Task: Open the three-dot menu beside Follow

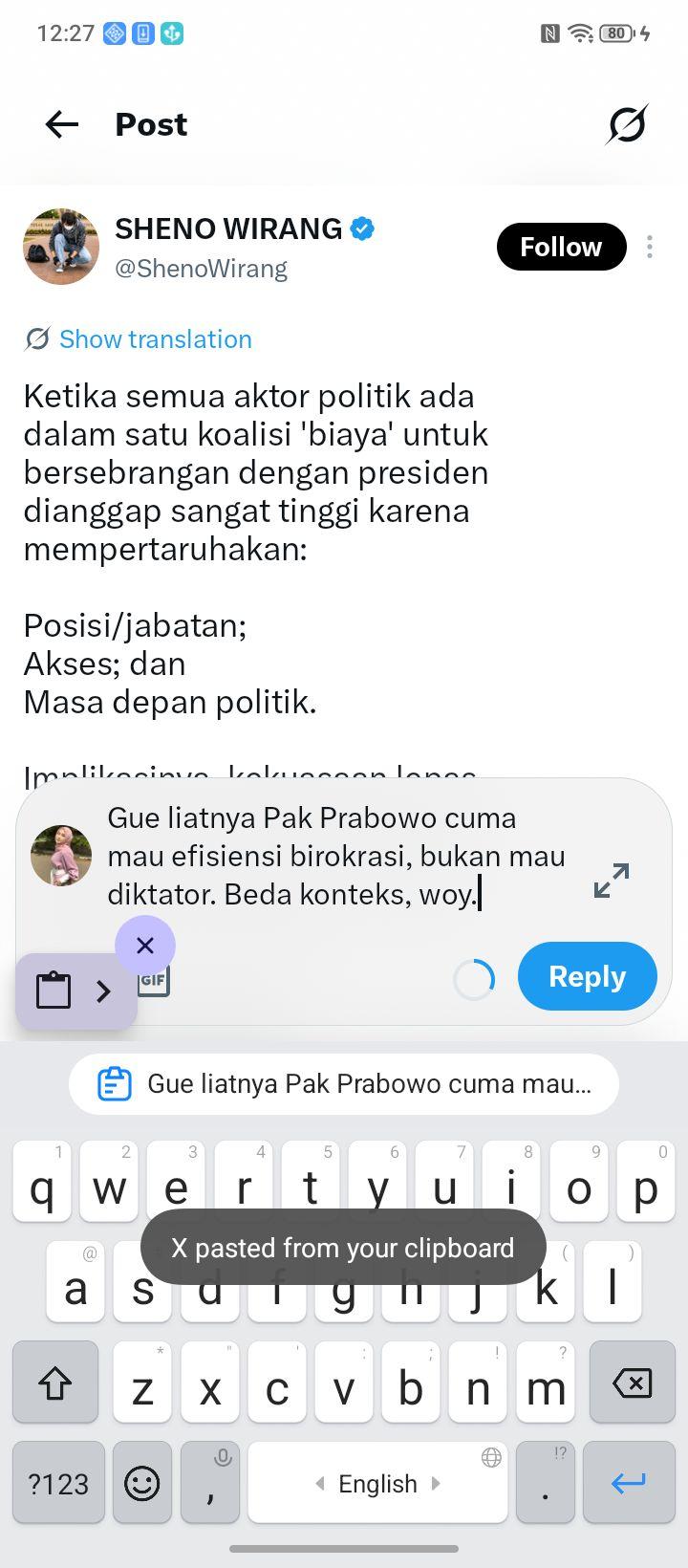Action: coord(650,247)
